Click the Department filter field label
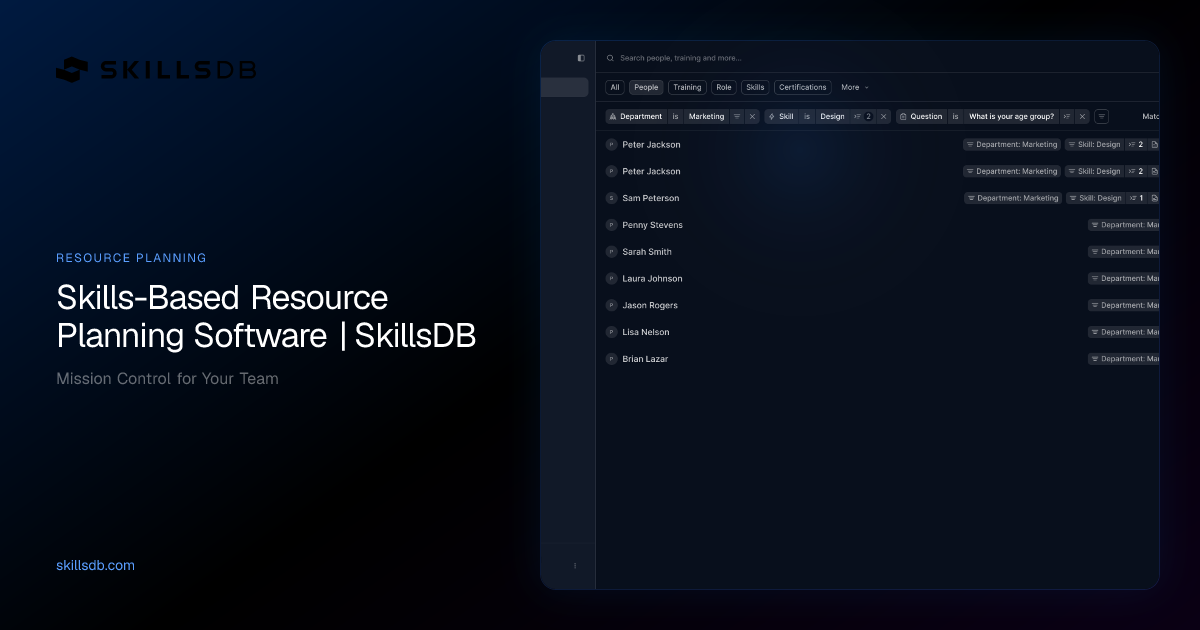The image size is (1200, 630). click(x=636, y=116)
